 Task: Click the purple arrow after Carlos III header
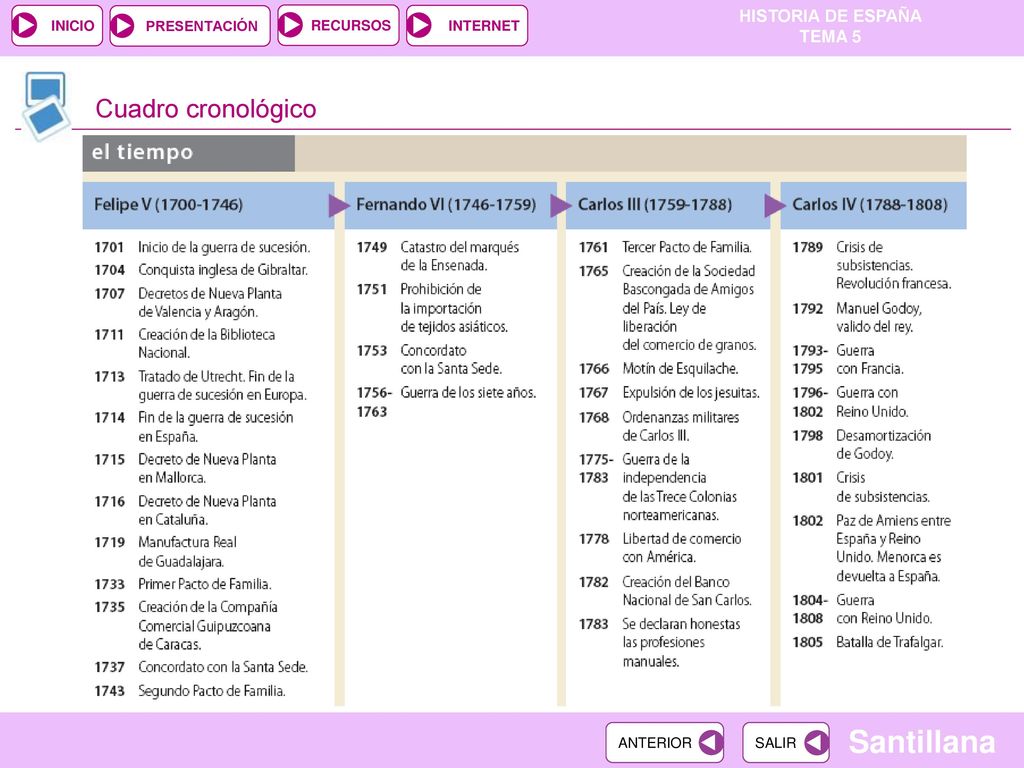[775, 206]
